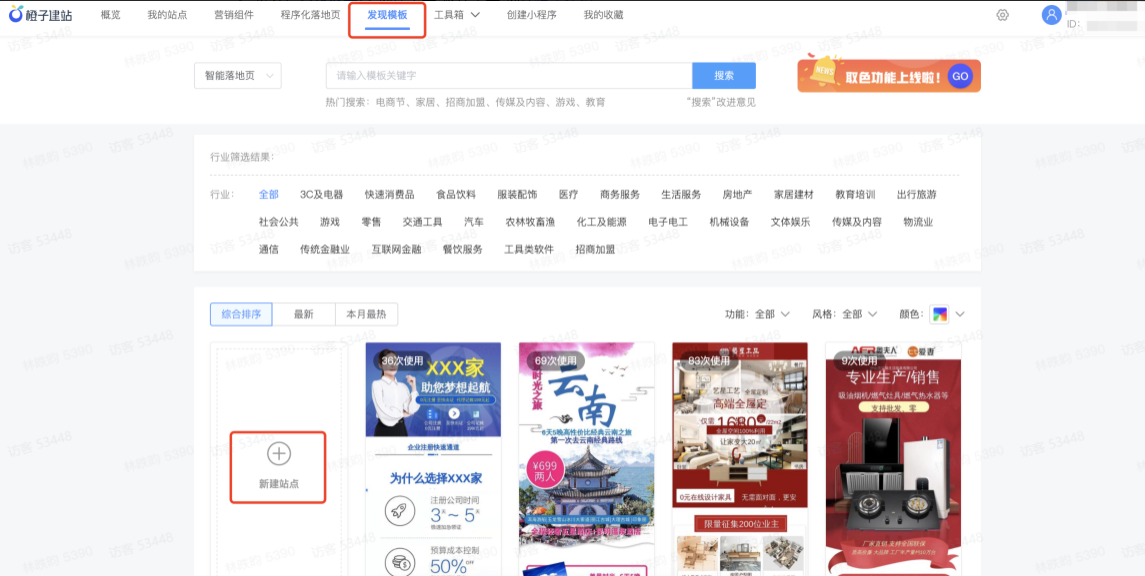This screenshot has height=576, width=1145.
Task: Click the 橙子建站 logo icon
Action: [x=18, y=14]
